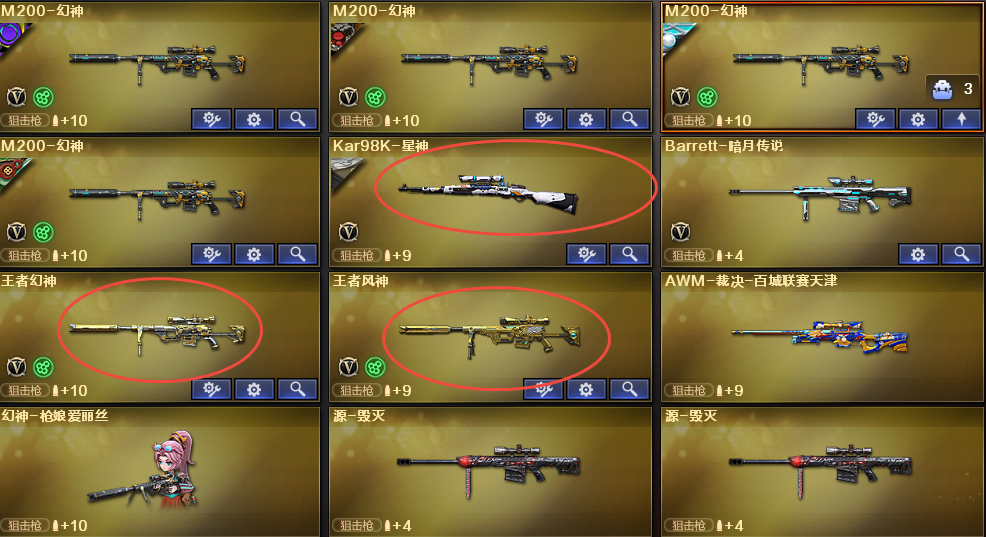The width and height of the screenshot is (986, 537).
Task: Click green clover icon on 王者风神 card
Action: coord(375,367)
